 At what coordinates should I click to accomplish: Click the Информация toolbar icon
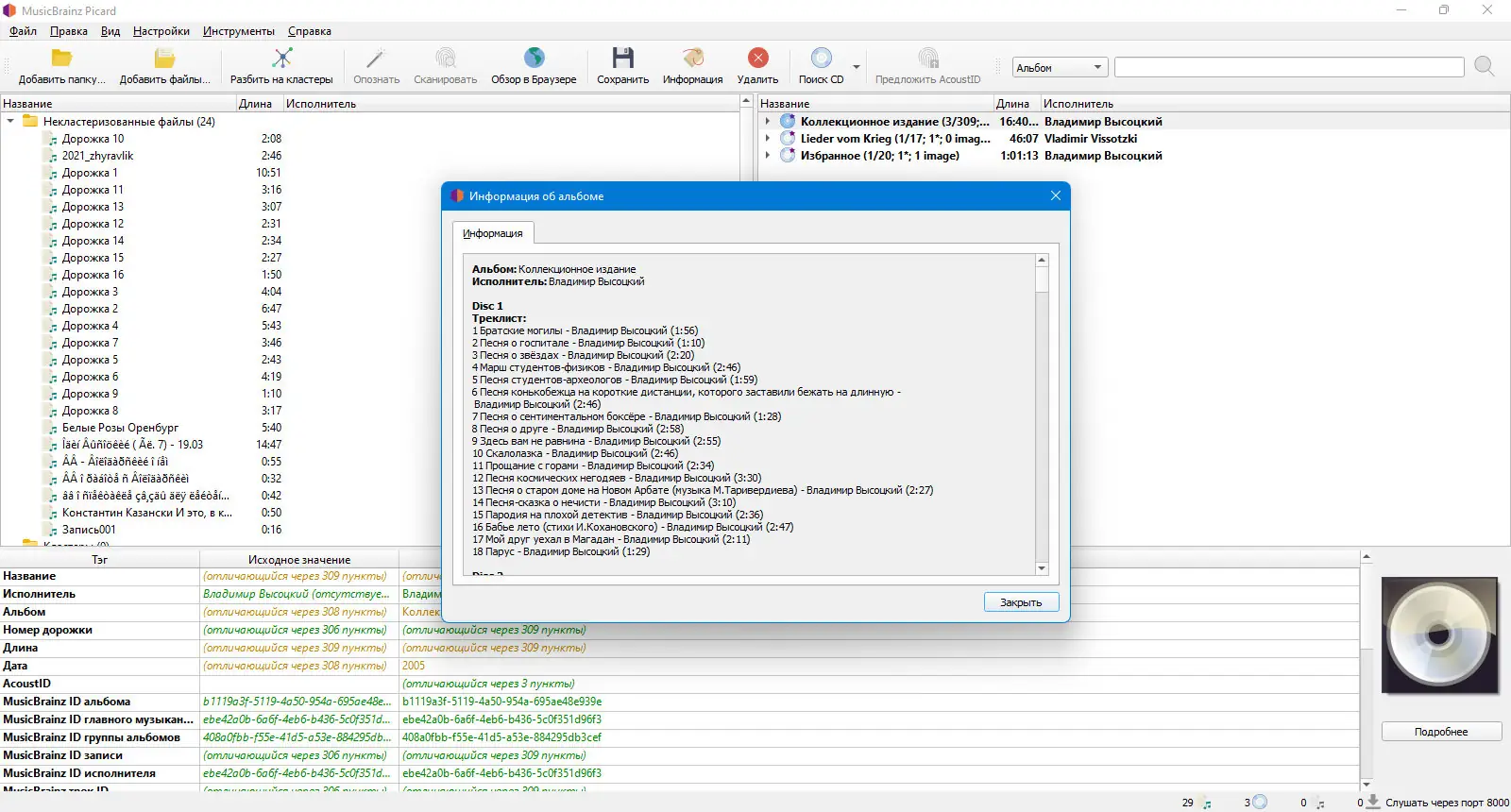693,59
